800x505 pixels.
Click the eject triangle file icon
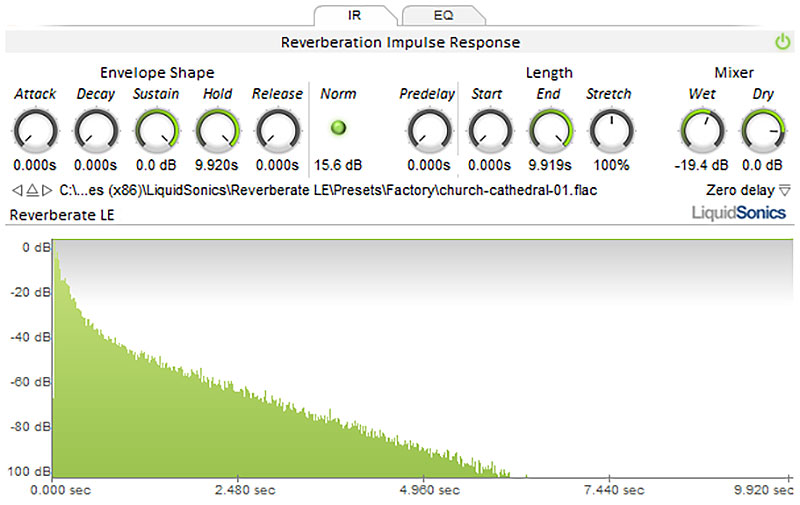tap(32, 190)
